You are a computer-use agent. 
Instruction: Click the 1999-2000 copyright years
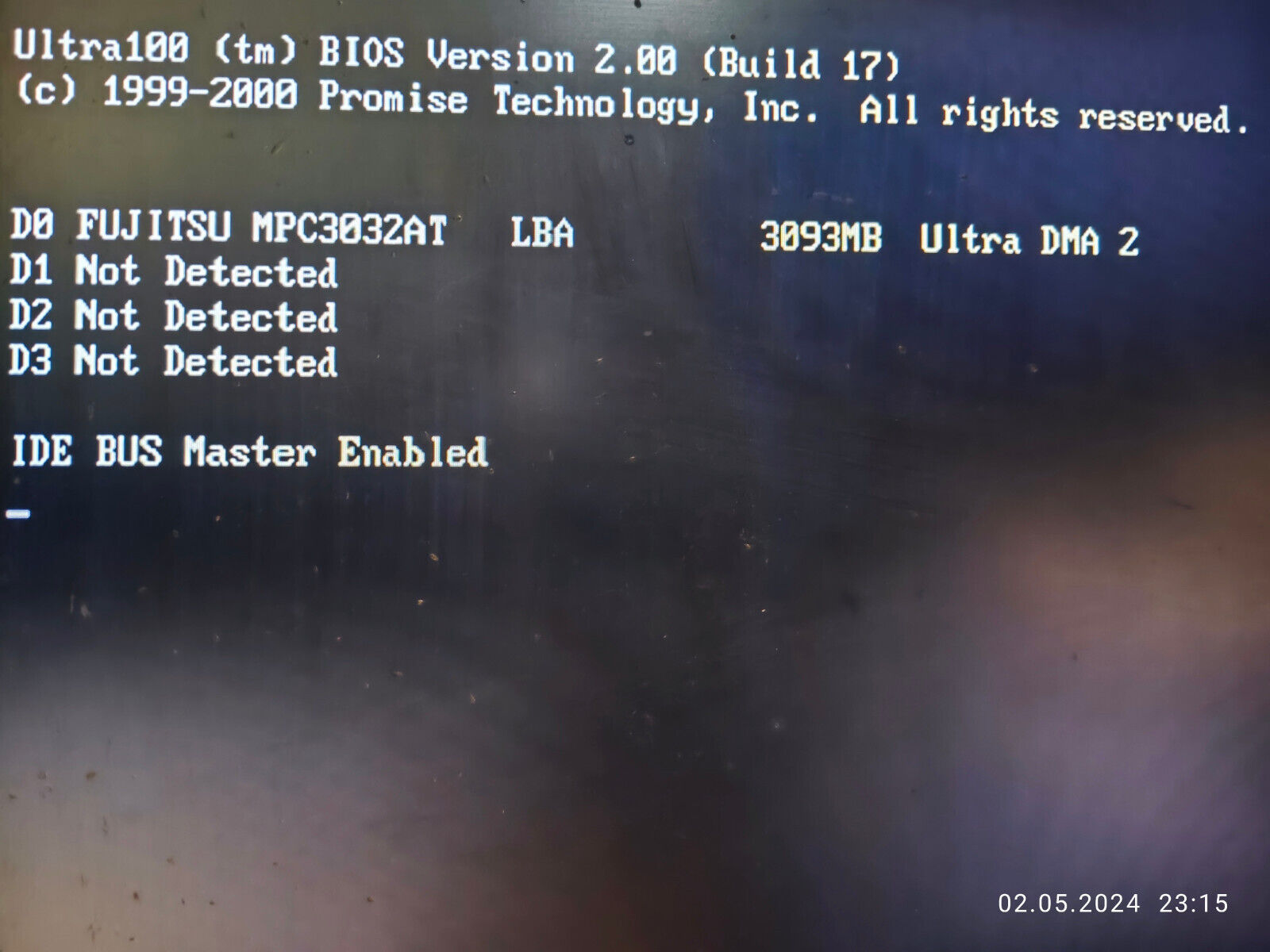[200, 94]
